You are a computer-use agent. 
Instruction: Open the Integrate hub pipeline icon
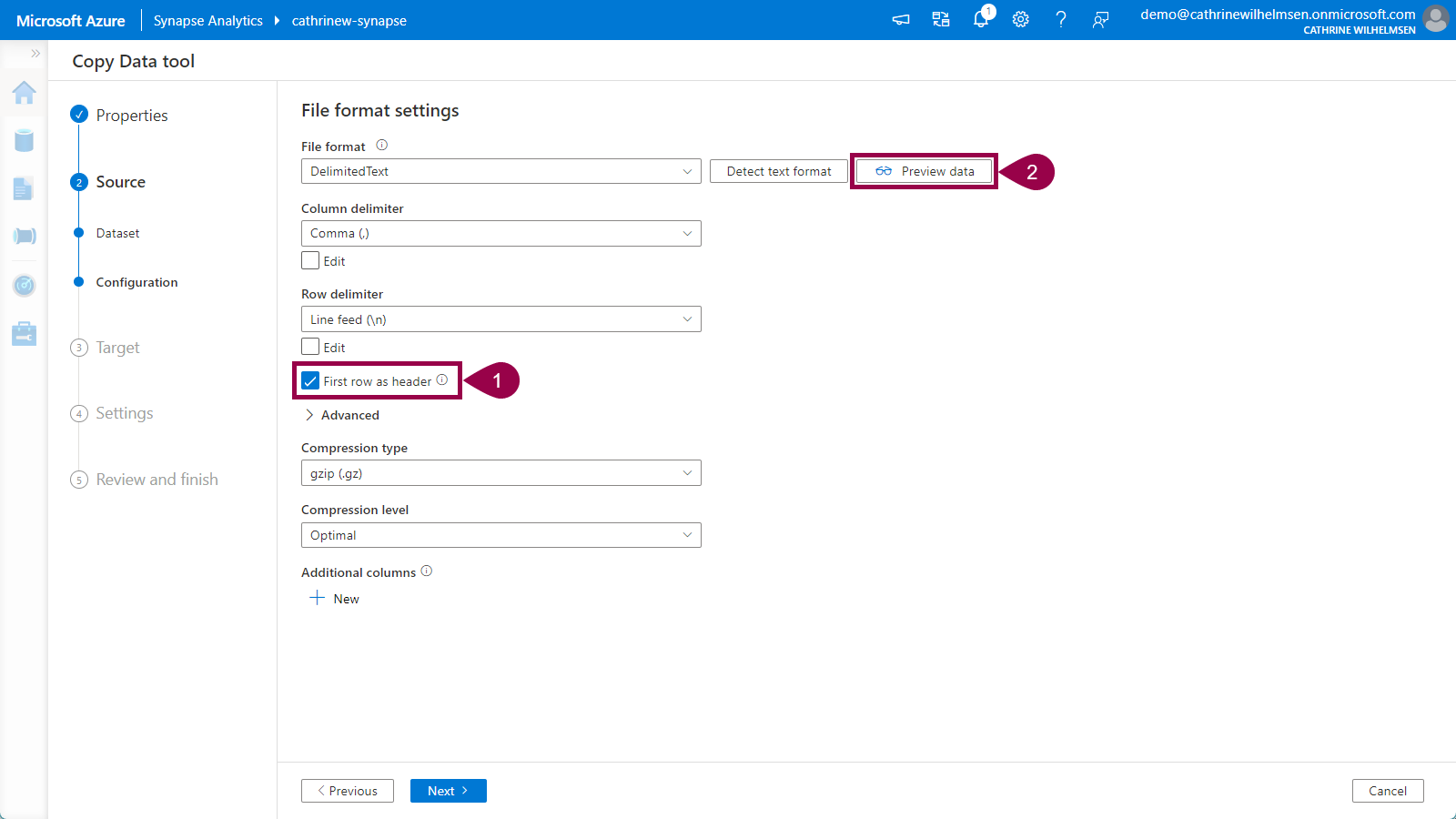25,237
